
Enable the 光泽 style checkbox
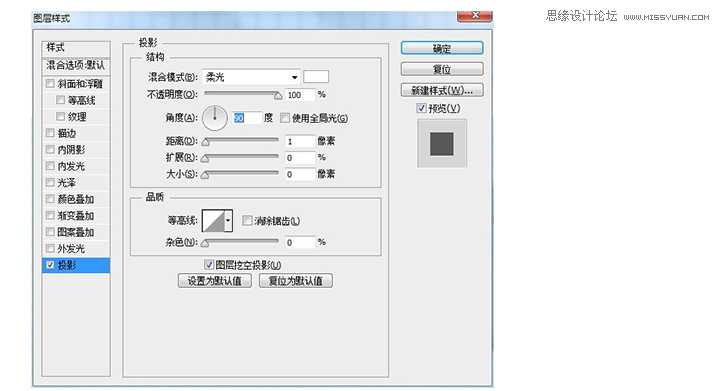click(50, 183)
